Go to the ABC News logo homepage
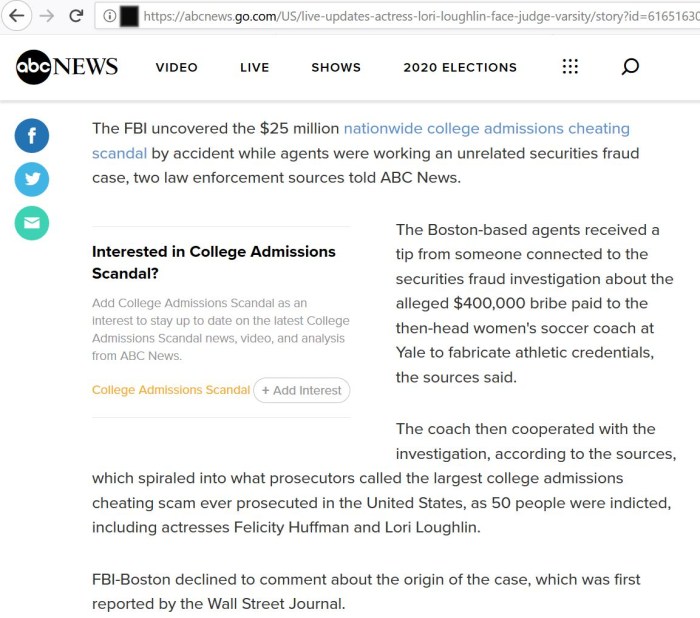 pyautogui.click(x=67, y=67)
